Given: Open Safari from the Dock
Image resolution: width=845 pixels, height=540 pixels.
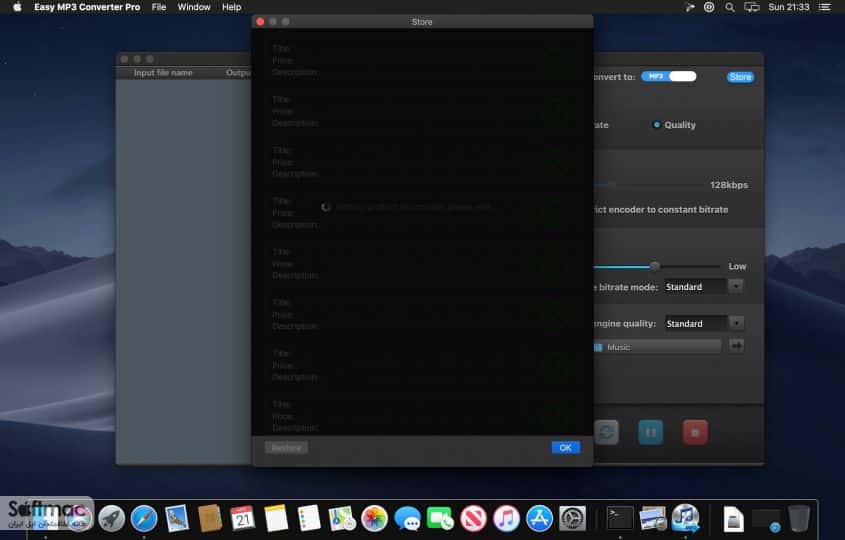Looking at the screenshot, I should [144, 518].
